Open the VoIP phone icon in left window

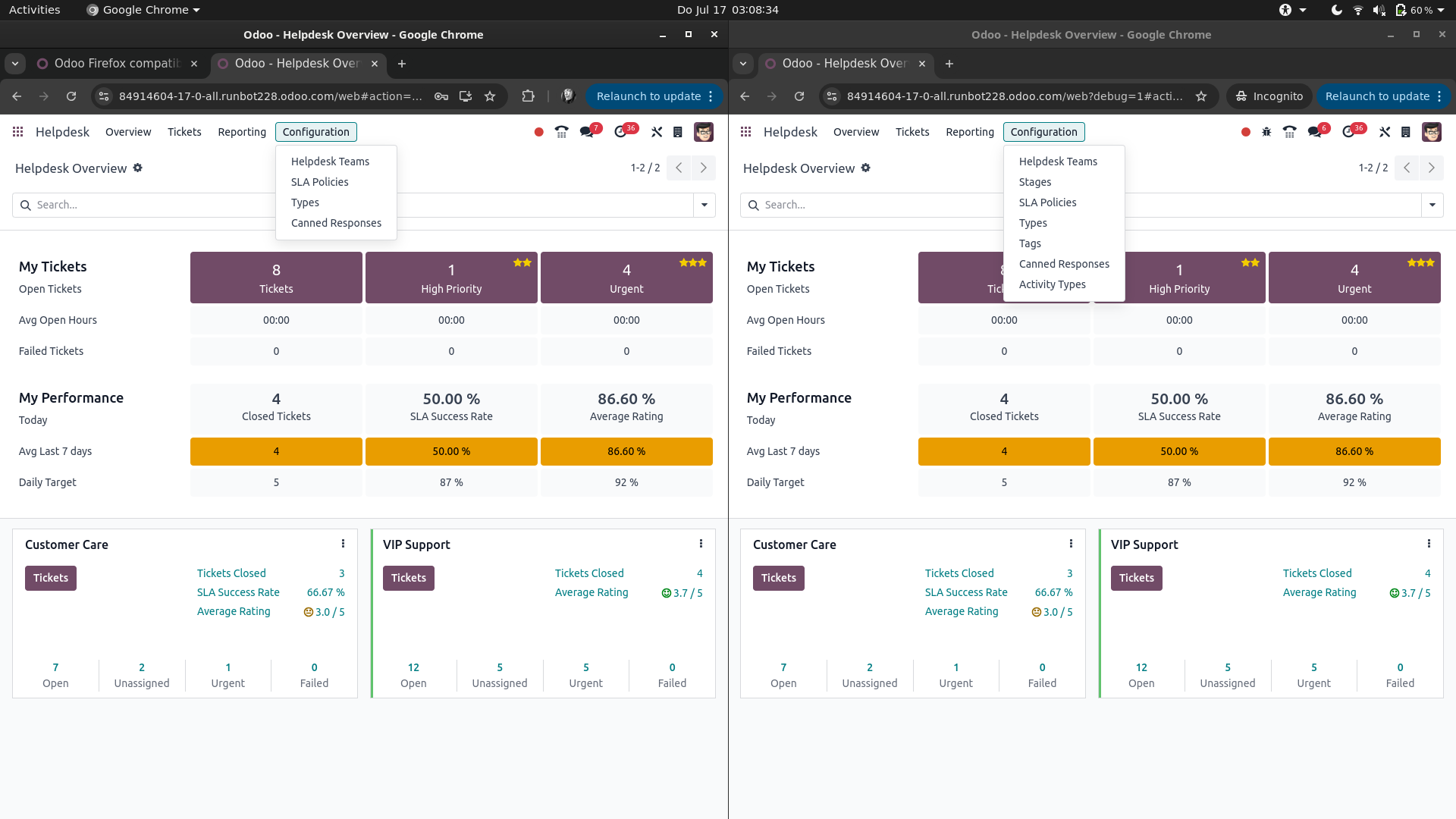561,132
